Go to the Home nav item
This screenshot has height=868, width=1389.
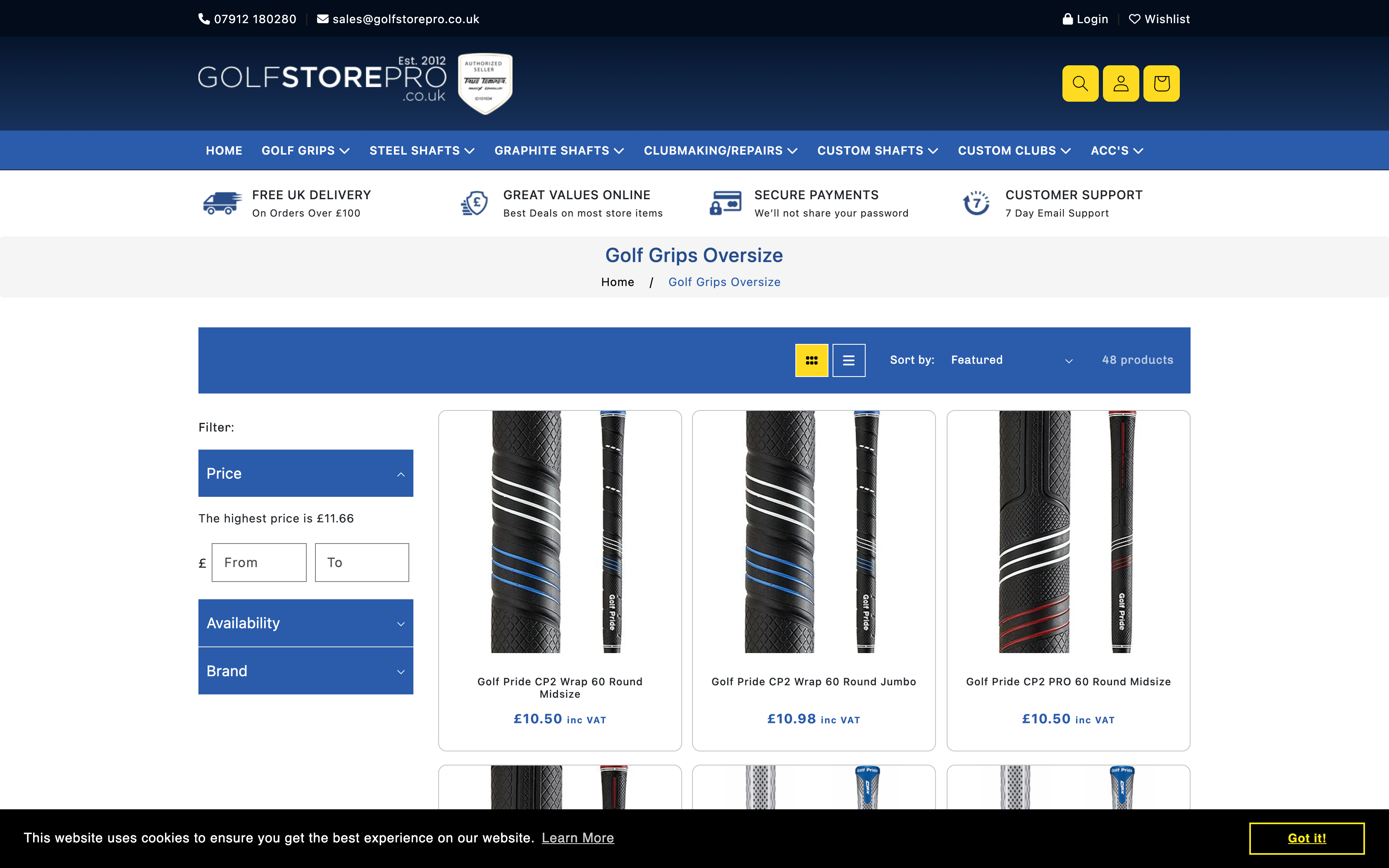click(224, 150)
